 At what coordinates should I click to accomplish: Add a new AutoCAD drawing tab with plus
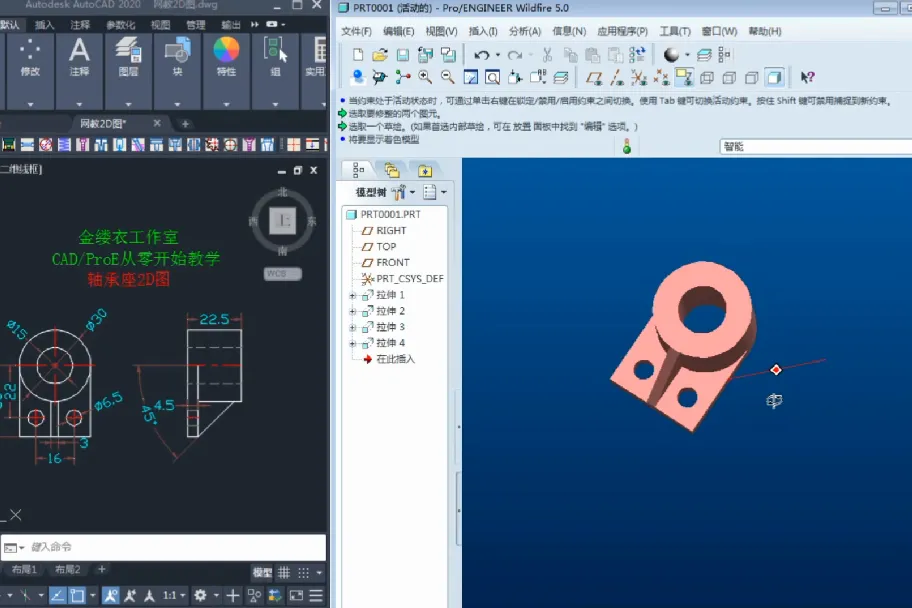(185, 124)
